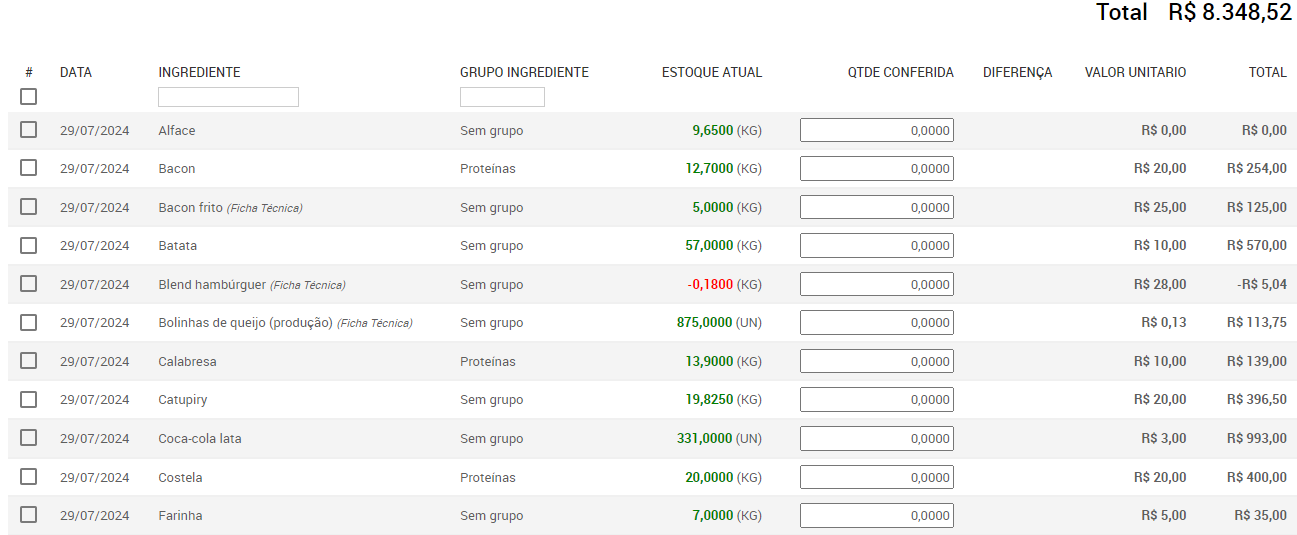Focus the Grupo Ingrediente filter field
Screen dimensions: 1297x535
pyautogui.click(x=502, y=97)
